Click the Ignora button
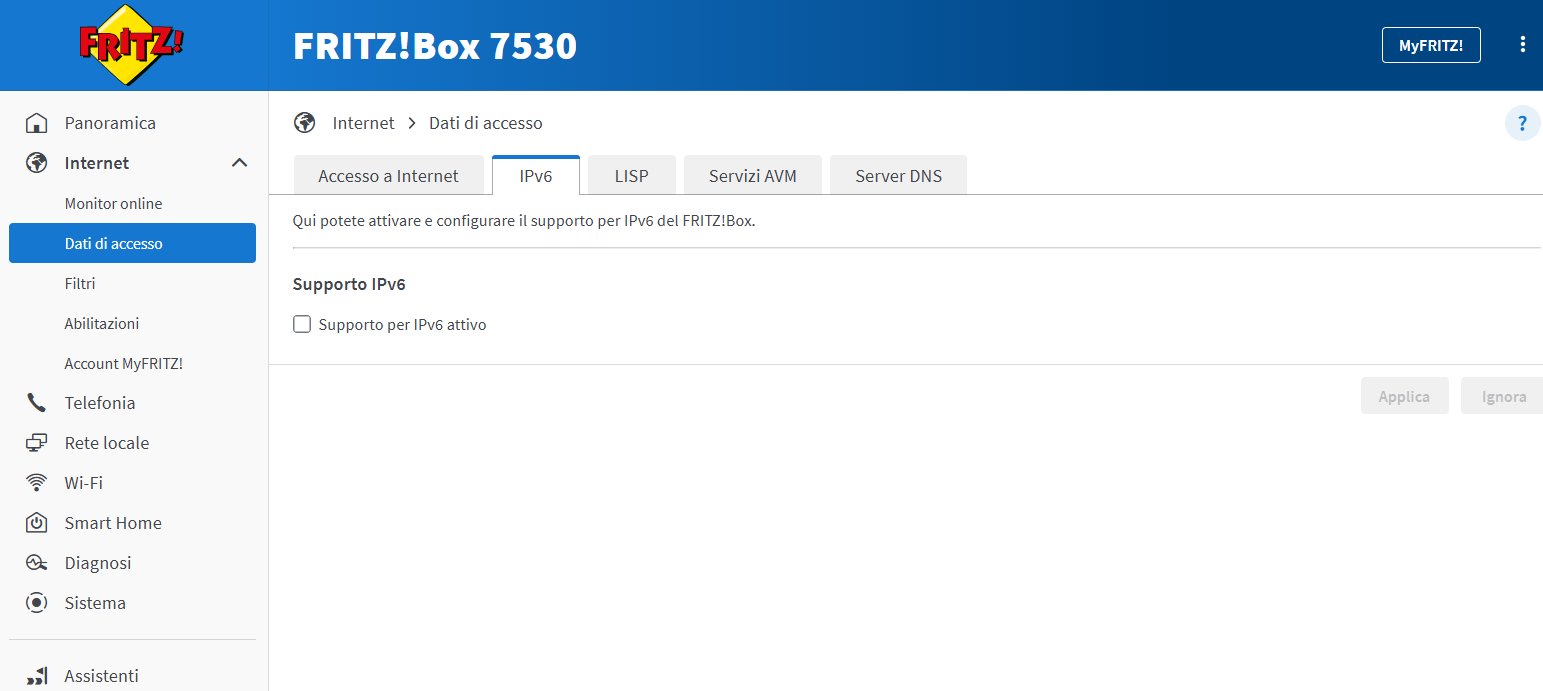Screen dimensions: 1543x691 [x=1503, y=396]
